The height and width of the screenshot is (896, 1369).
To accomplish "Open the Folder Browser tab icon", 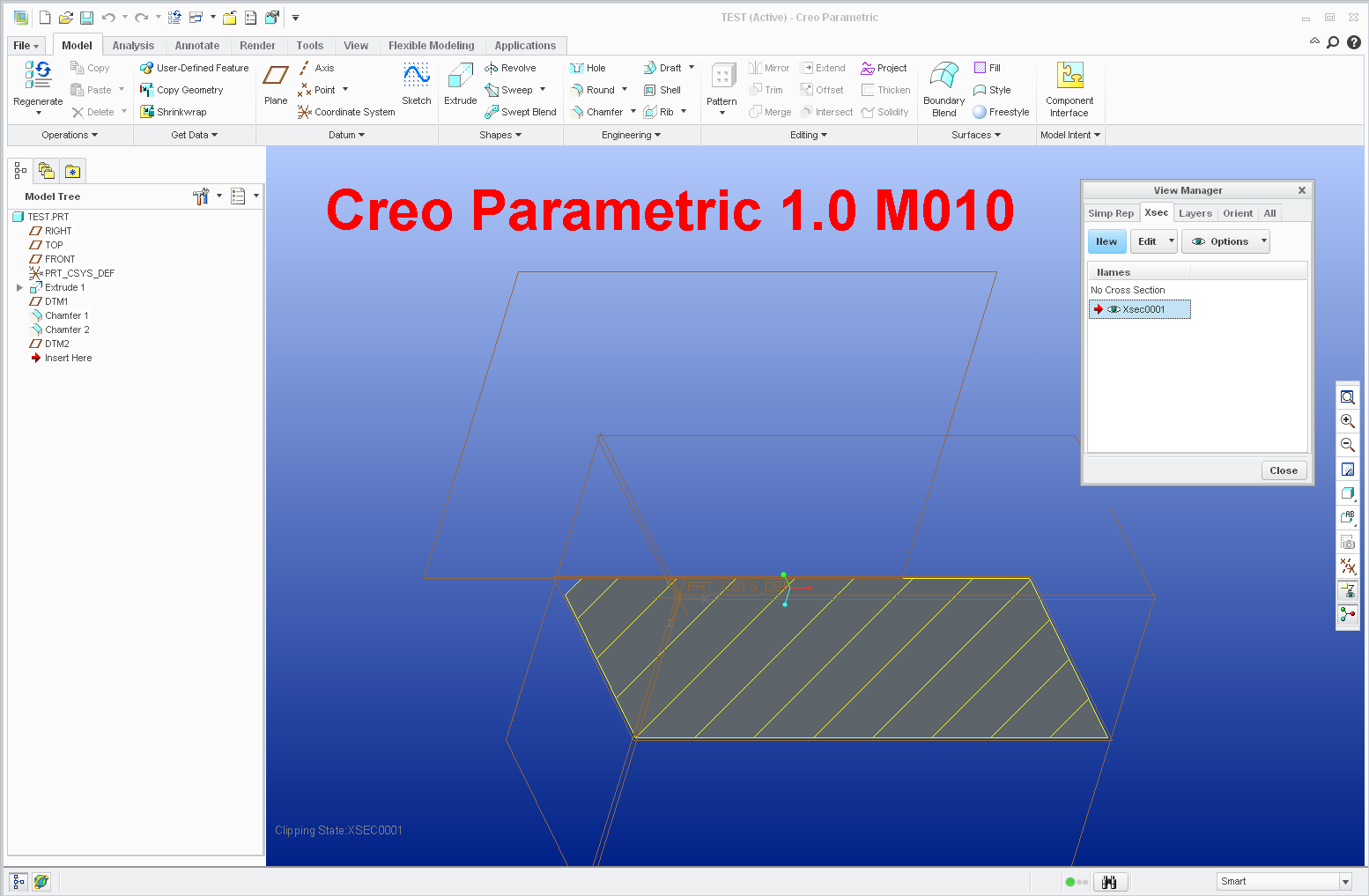I will (x=47, y=171).
